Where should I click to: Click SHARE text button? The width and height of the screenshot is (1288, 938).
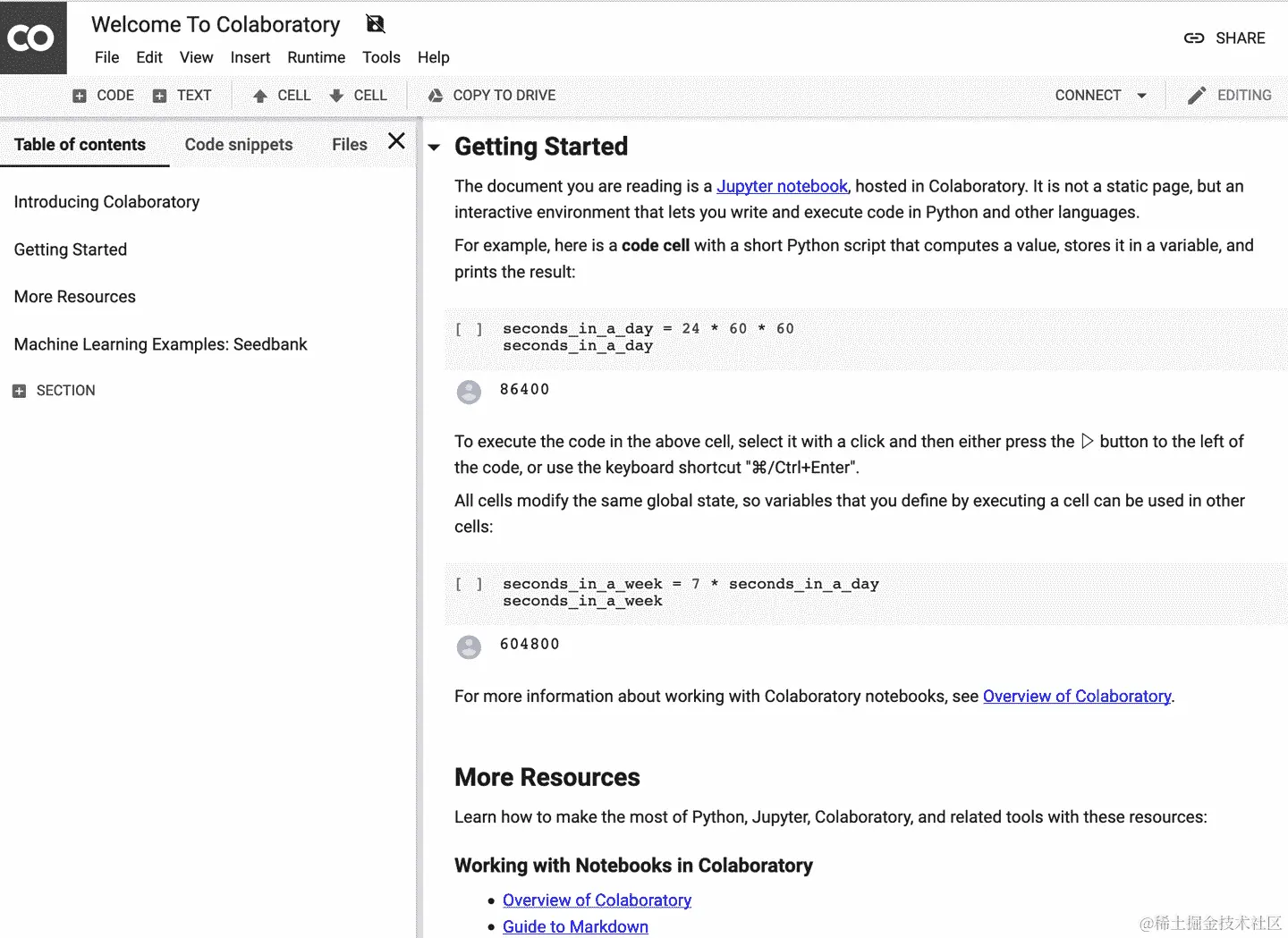tap(1240, 38)
